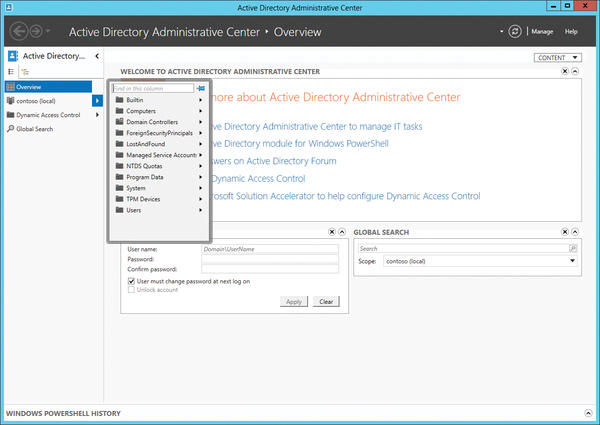
Task: Click the Global Search text box
Action: click(x=463, y=249)
